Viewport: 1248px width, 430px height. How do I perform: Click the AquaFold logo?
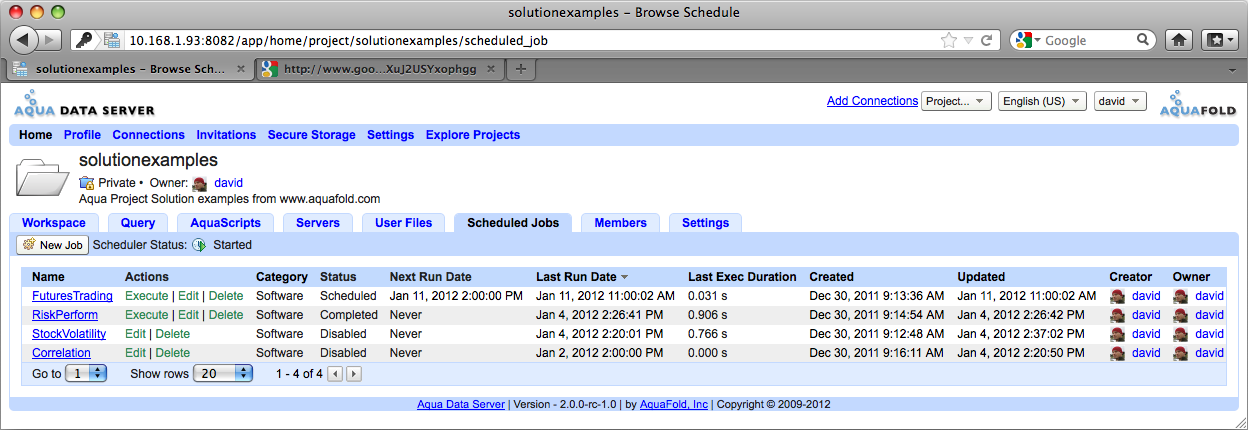(x=1198, y=105)
